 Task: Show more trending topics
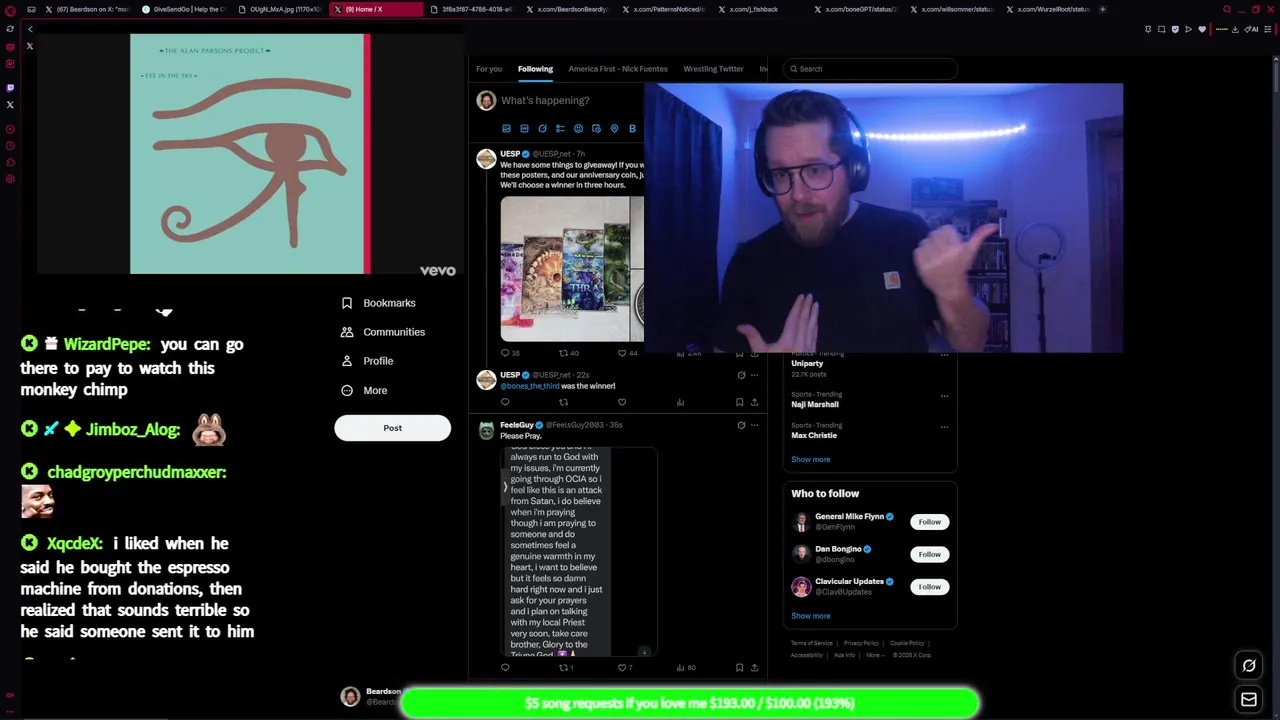(811, 460)
